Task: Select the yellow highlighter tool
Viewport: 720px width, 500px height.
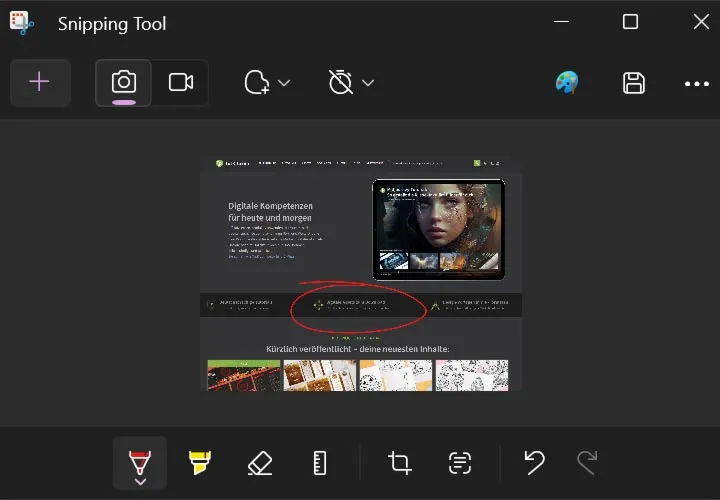Action: pyautogui.click(x=200, y=462)
